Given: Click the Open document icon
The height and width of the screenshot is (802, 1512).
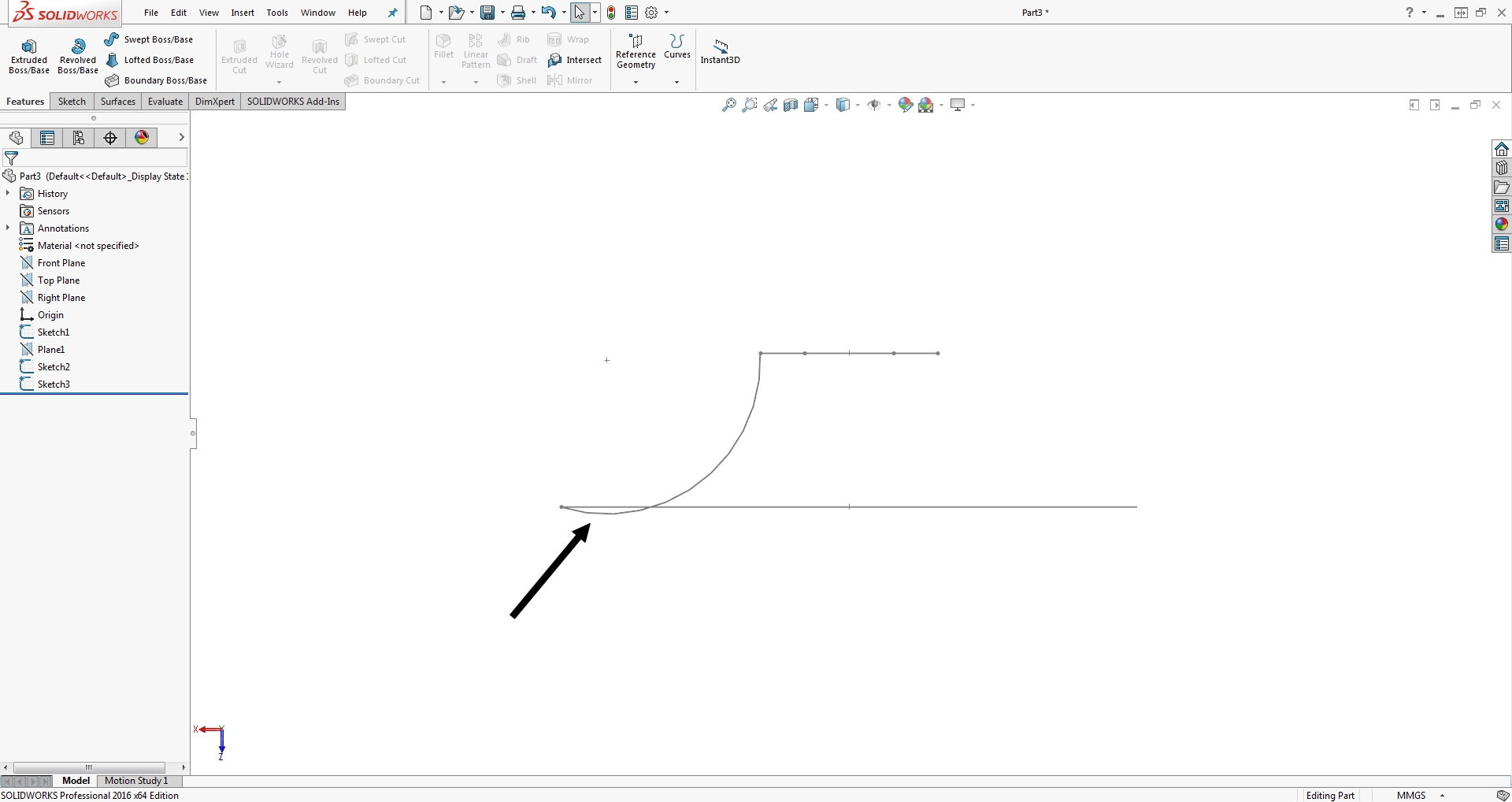Looking at the screenshot, I should [456, 13].
